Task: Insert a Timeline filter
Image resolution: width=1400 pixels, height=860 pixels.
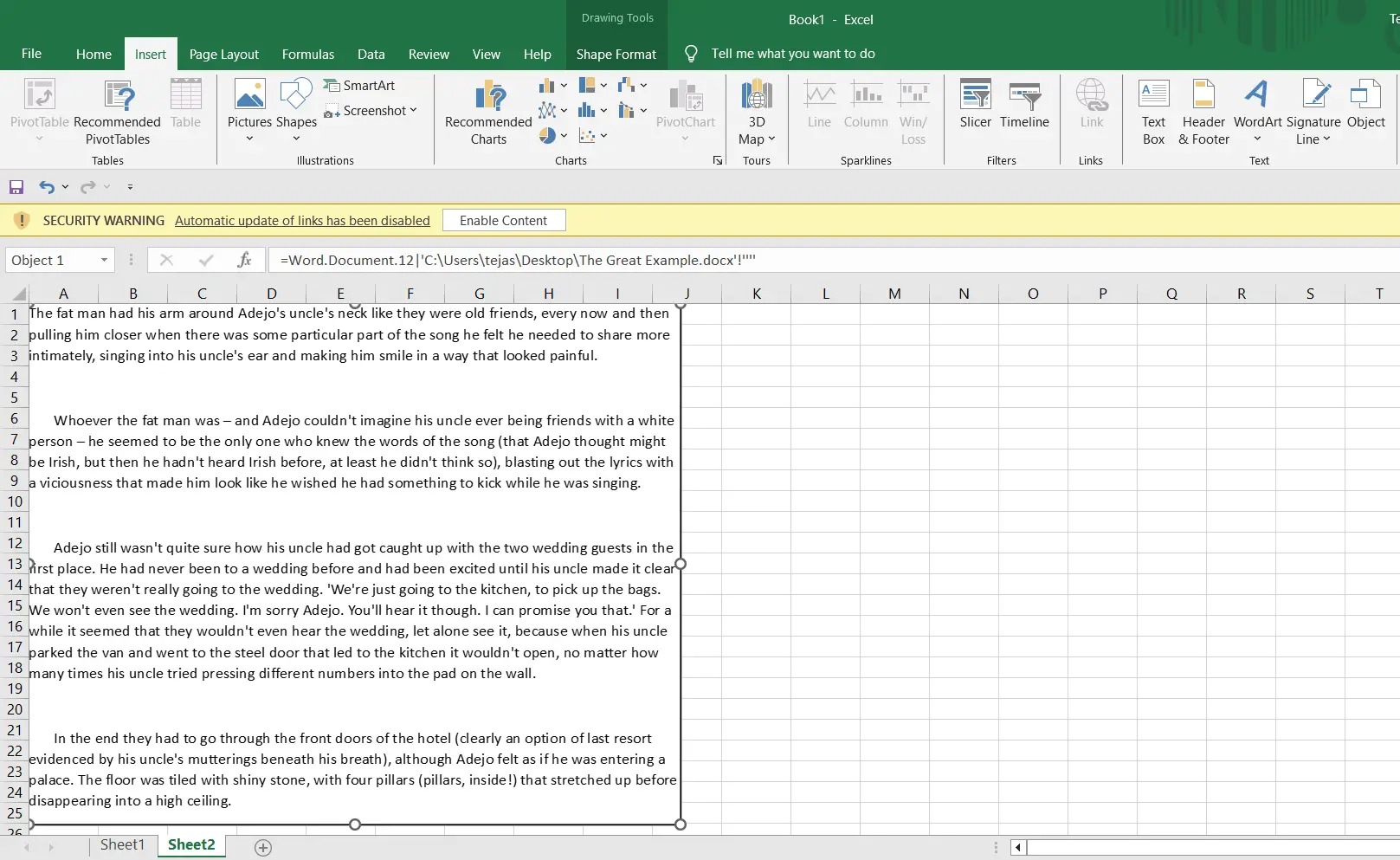Action: pyautogui.click(x=1024, y=104)
